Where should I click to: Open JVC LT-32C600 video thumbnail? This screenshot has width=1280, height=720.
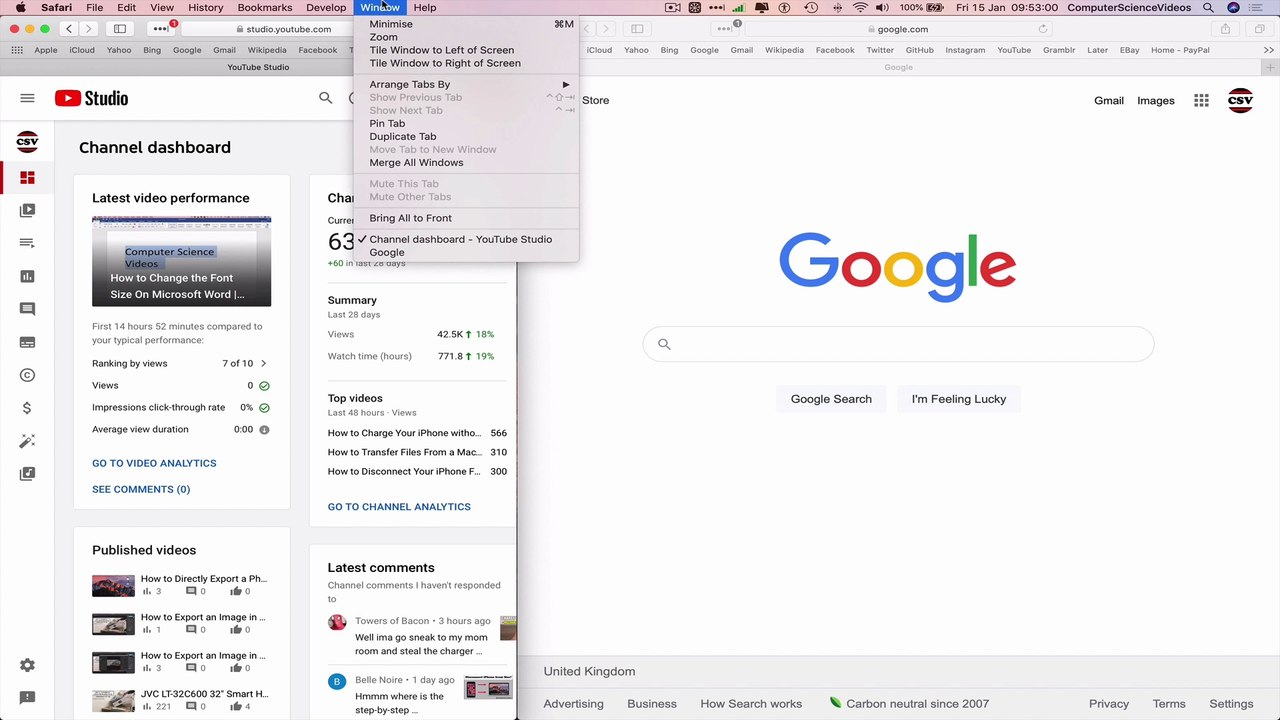coord(113,700)
